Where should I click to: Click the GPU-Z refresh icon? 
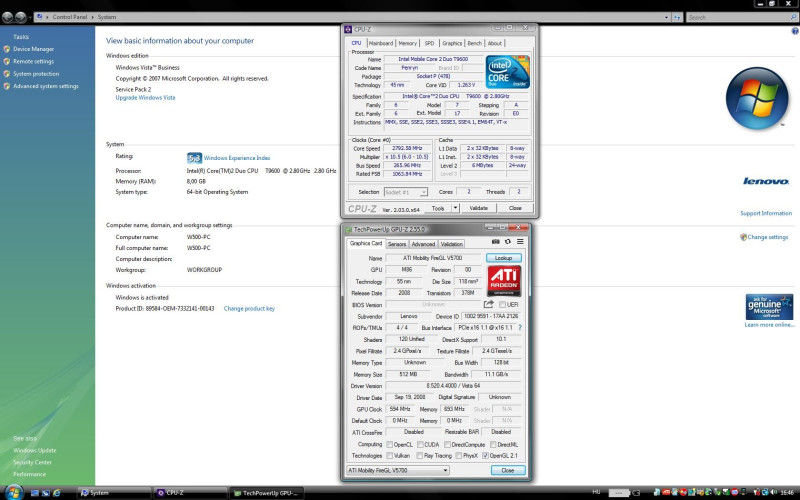coord(508,241)
